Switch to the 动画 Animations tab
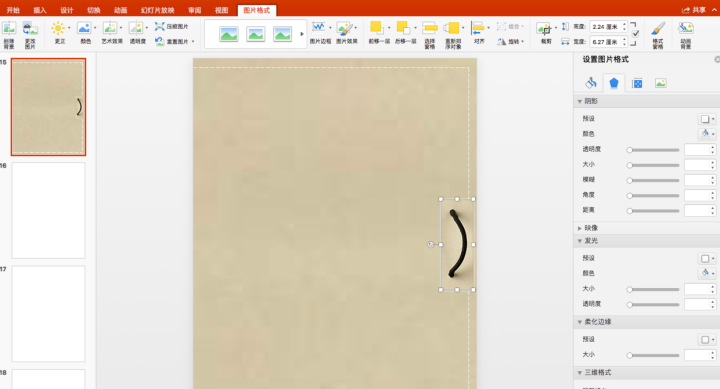720x389 pixels. (120, 10)
